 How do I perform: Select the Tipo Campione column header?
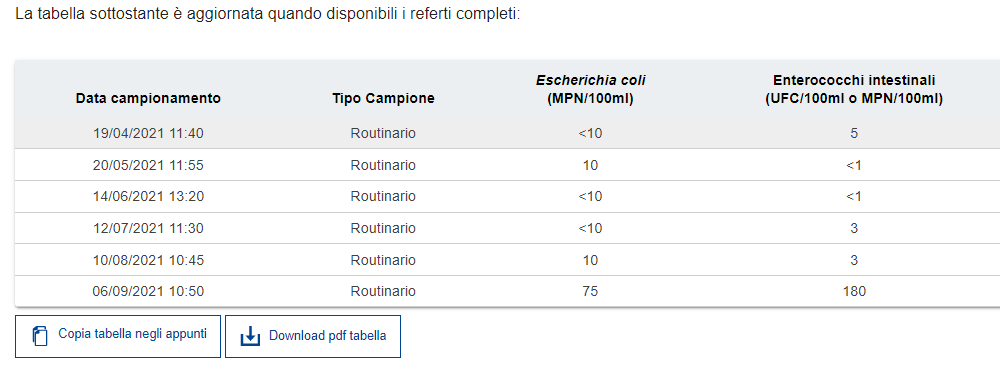coord(383,98)
